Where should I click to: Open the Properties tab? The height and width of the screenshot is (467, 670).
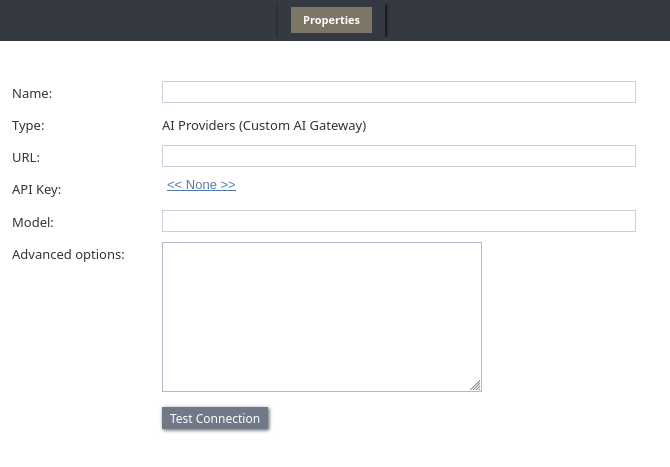331,20
